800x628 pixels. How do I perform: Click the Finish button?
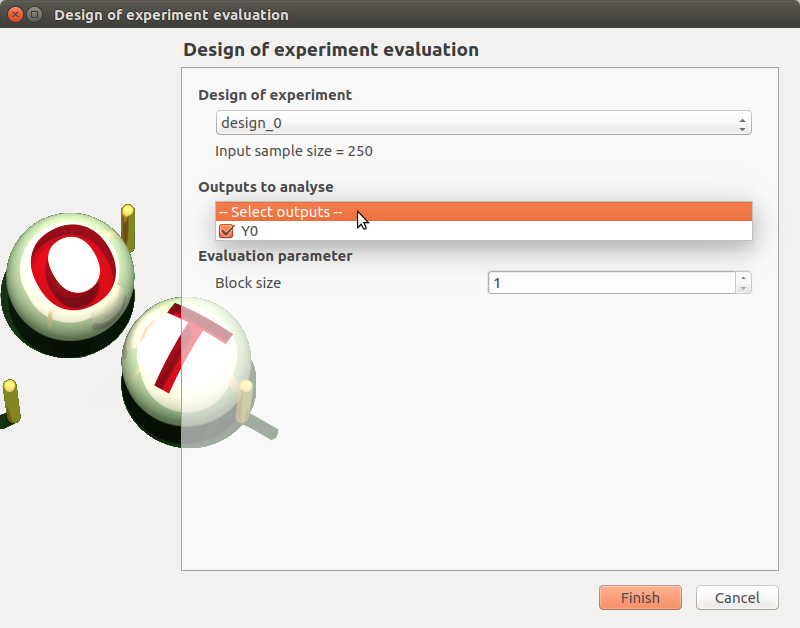coord(640,597)
